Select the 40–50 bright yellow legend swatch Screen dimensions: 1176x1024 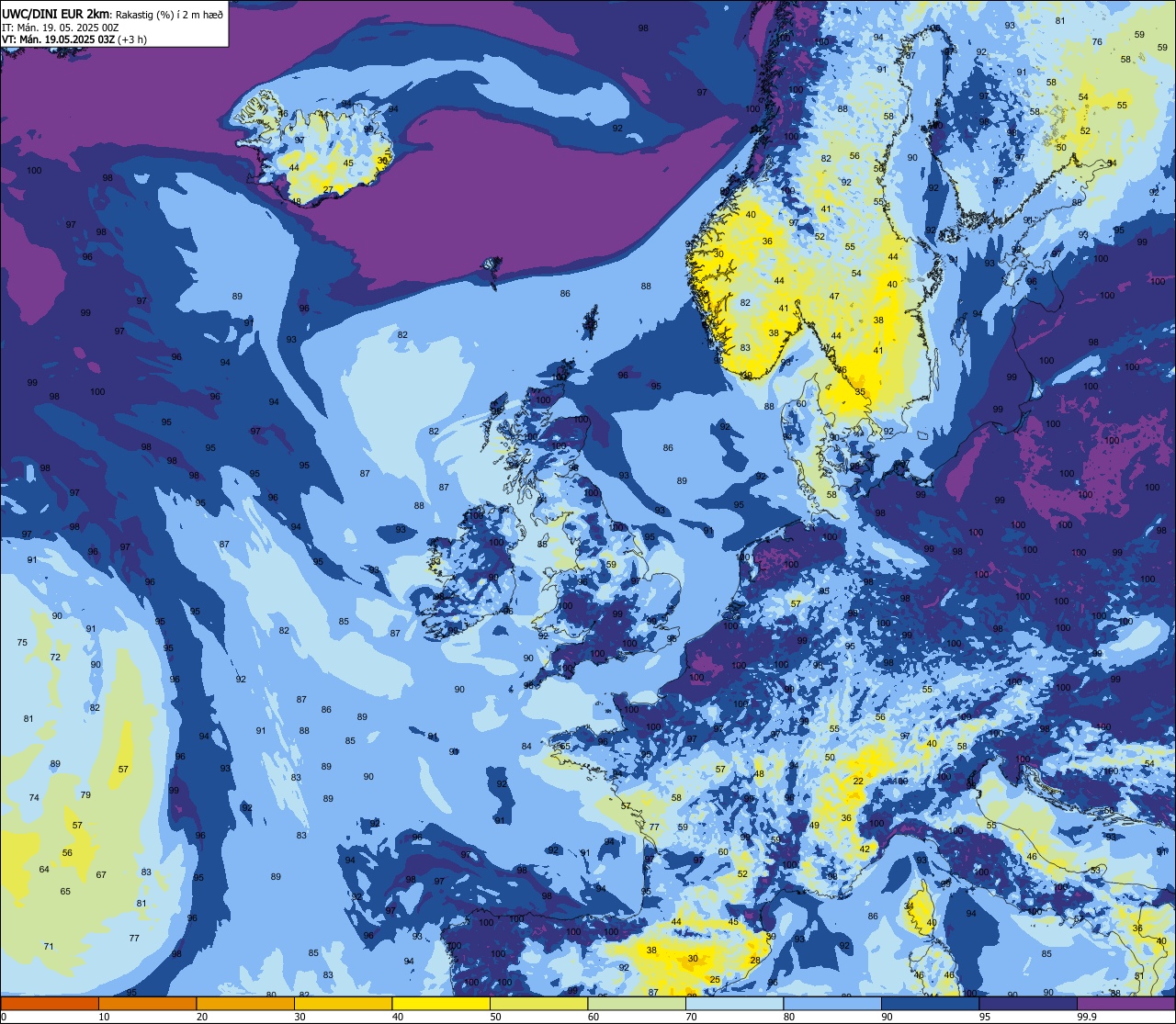441,1003
